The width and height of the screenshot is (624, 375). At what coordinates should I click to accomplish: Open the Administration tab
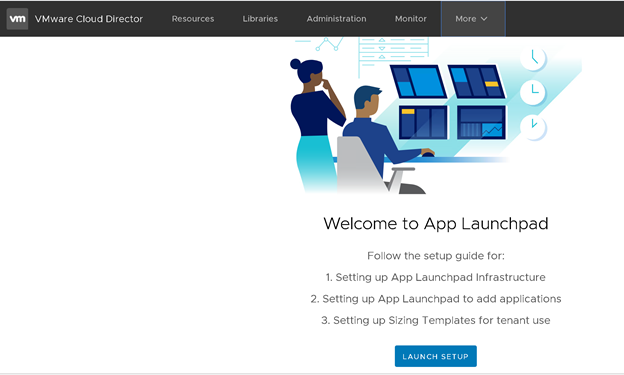[336, 19]
